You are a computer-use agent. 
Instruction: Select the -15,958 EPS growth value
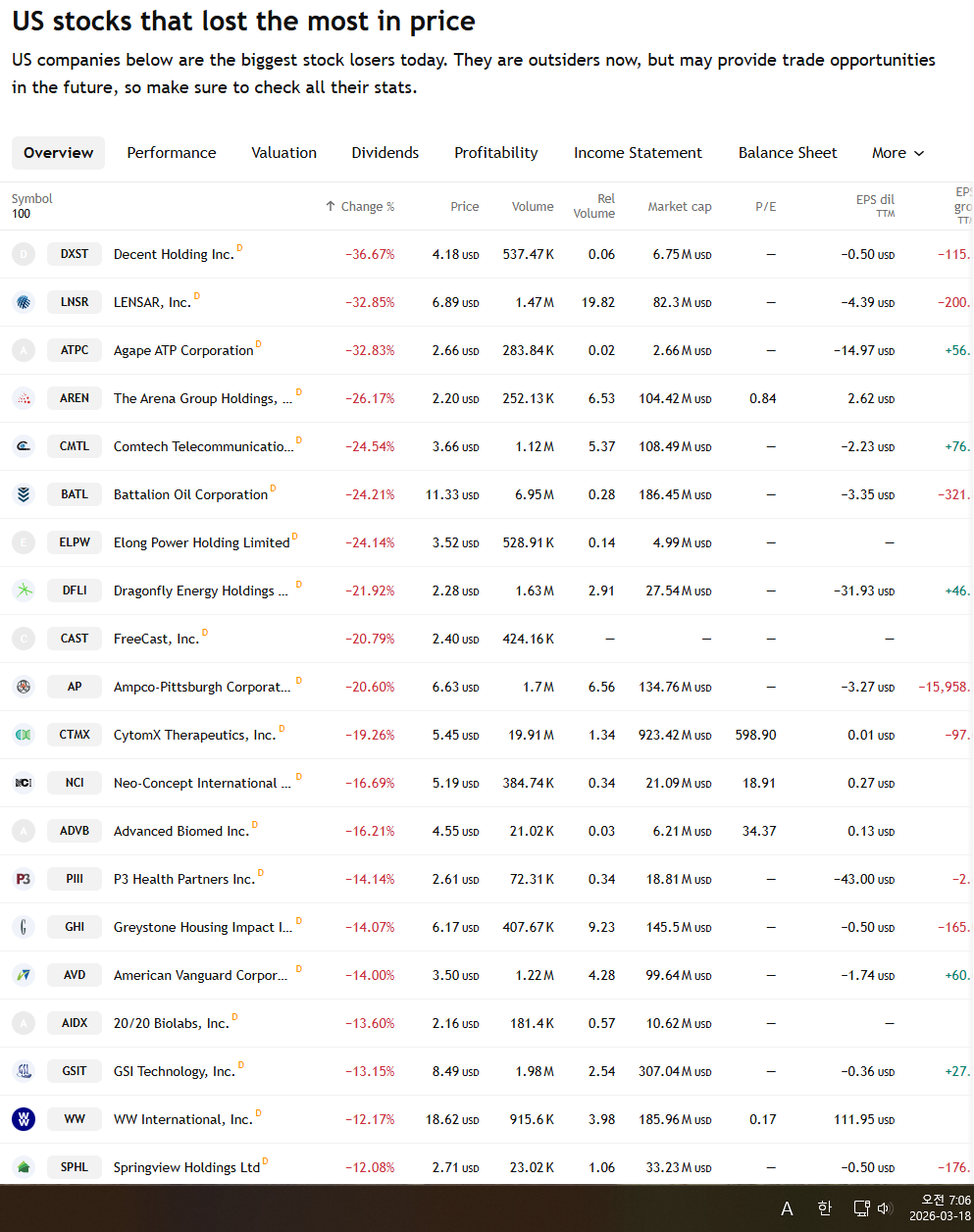tap(945, 687)
